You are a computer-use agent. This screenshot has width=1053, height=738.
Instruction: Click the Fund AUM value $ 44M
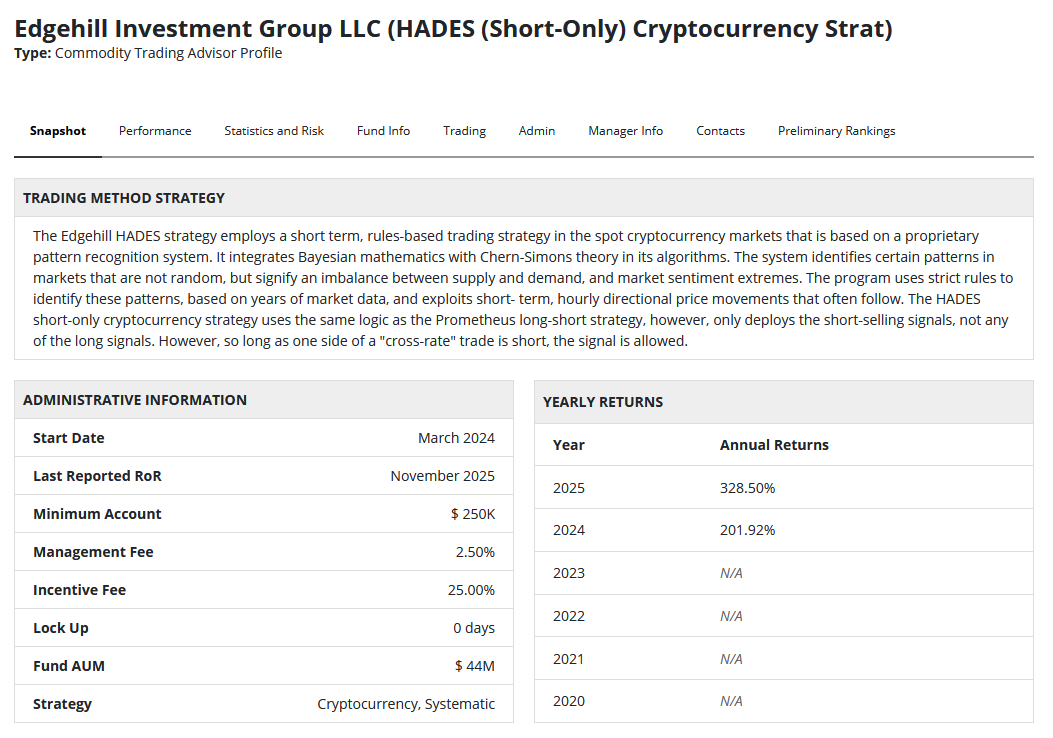(x=474, y=666)
